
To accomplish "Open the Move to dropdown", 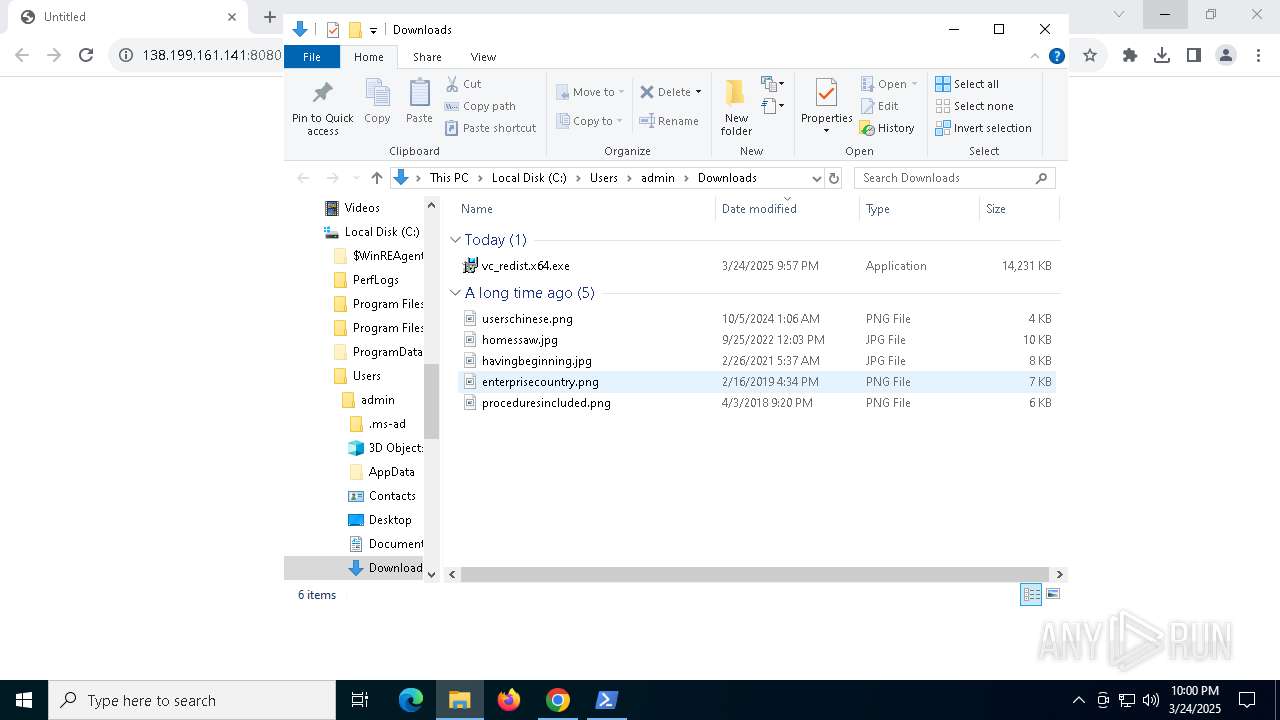I will (590, 92).
